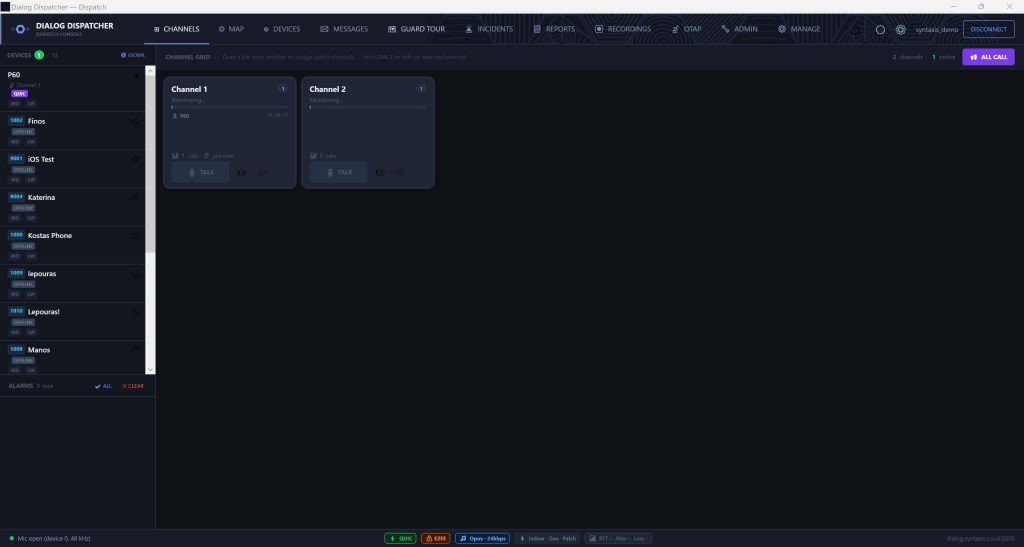
Task: Click the status circle on Kostas Phone row
Action: (x=136, y=236)
